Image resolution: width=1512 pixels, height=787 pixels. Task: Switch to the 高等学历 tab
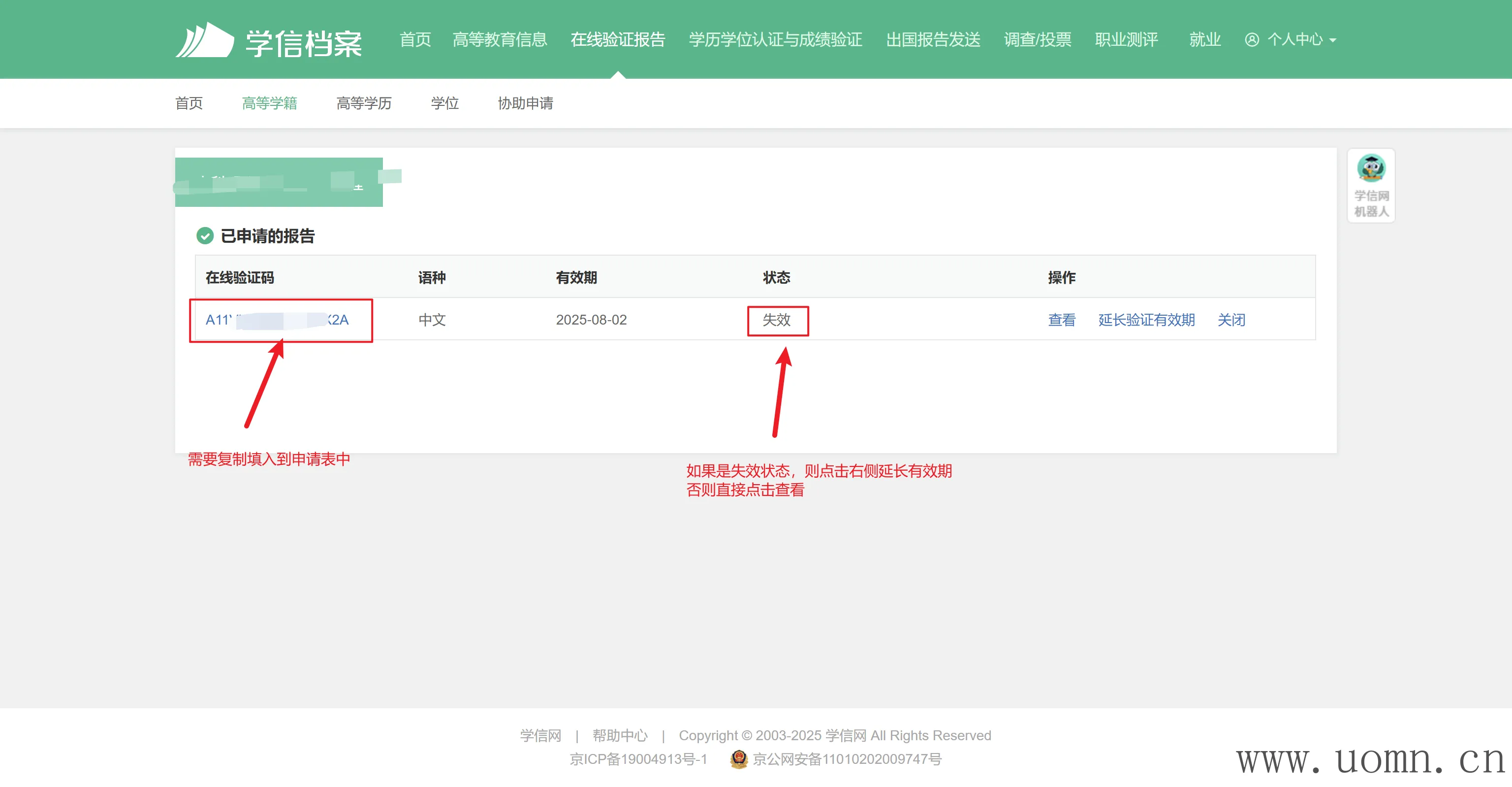tap(363, 103)
